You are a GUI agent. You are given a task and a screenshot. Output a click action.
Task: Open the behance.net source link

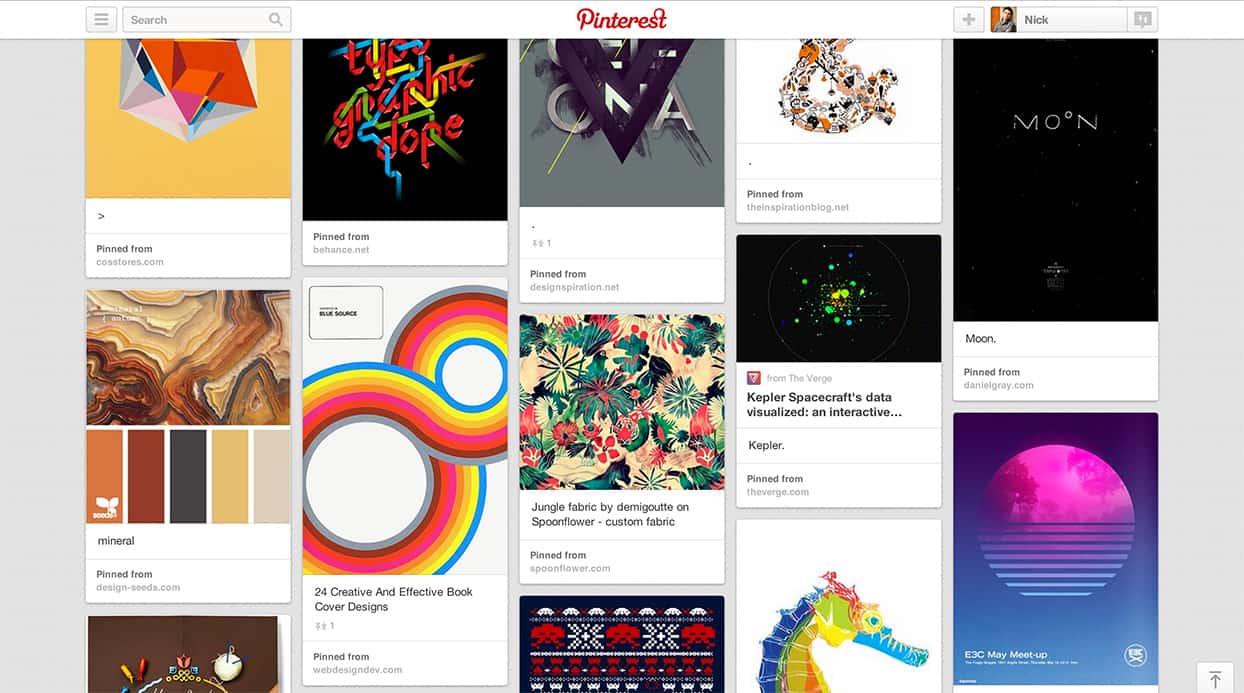tap(341, 250)
